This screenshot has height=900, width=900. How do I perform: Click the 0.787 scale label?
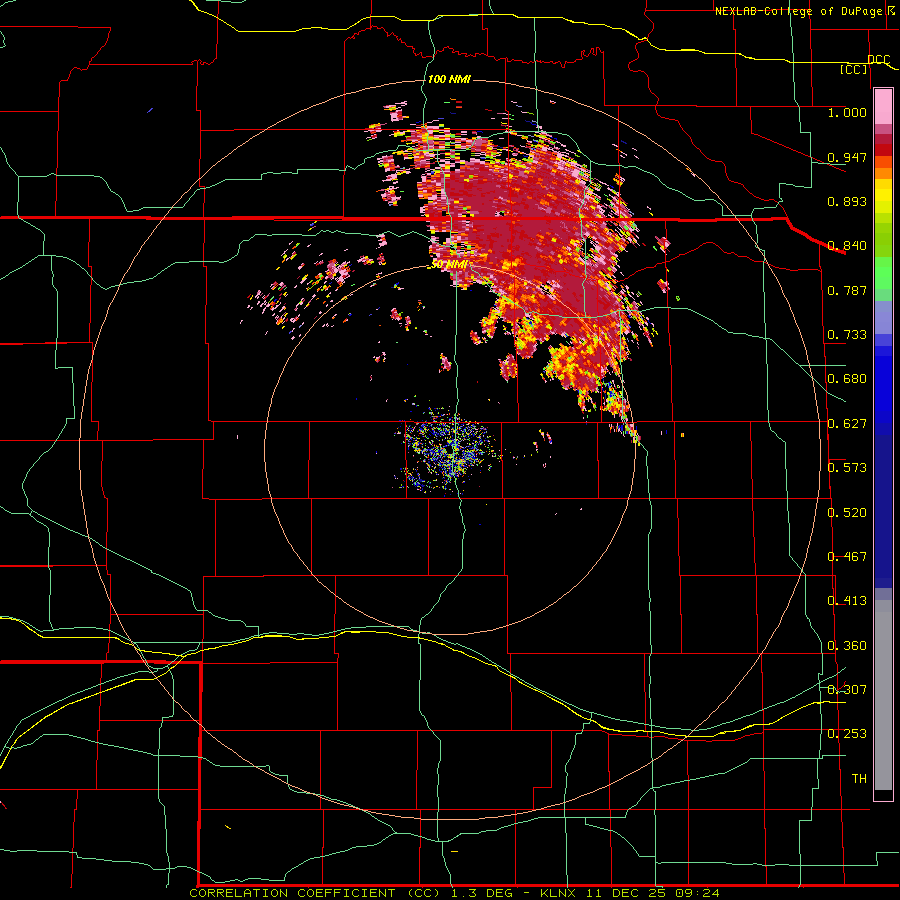pos(847,290)
